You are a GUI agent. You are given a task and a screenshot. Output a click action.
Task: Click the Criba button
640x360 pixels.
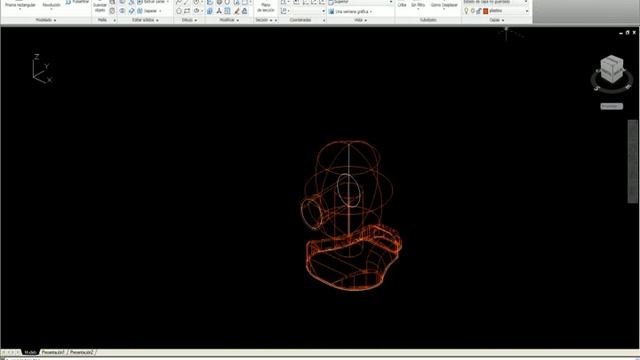(x=402, y=5)
